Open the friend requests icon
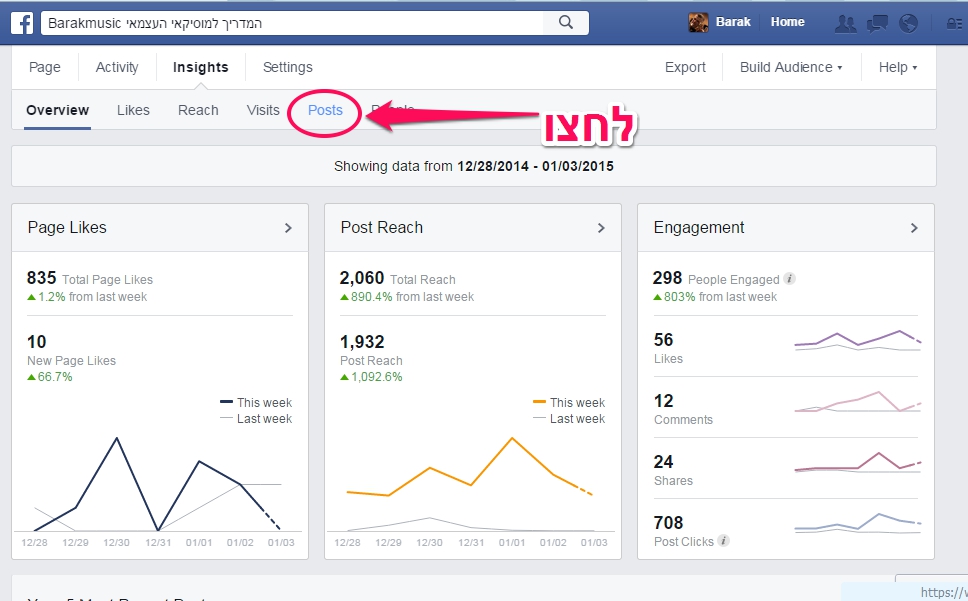This screenshot has width=968, height=601. click(845, 23)
